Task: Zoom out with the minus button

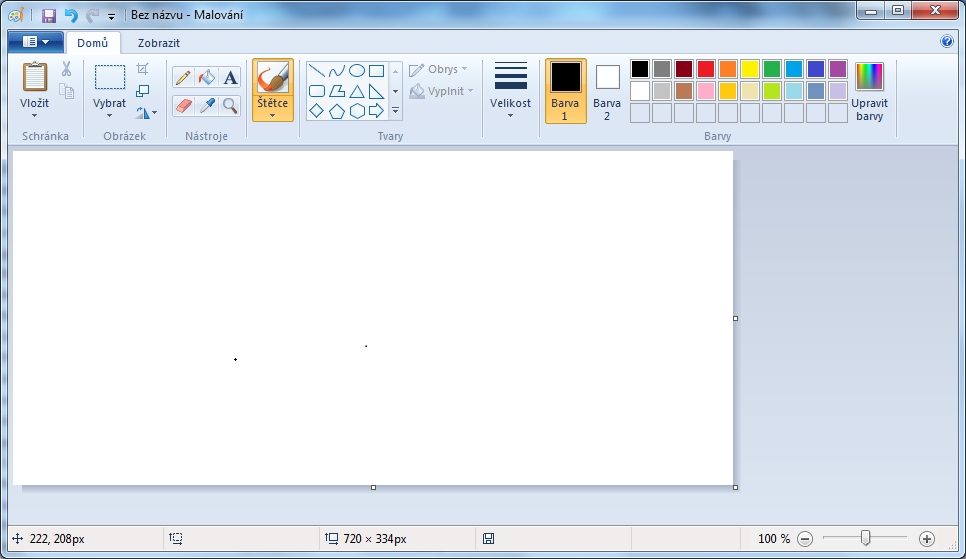Action: click(805, 539)
